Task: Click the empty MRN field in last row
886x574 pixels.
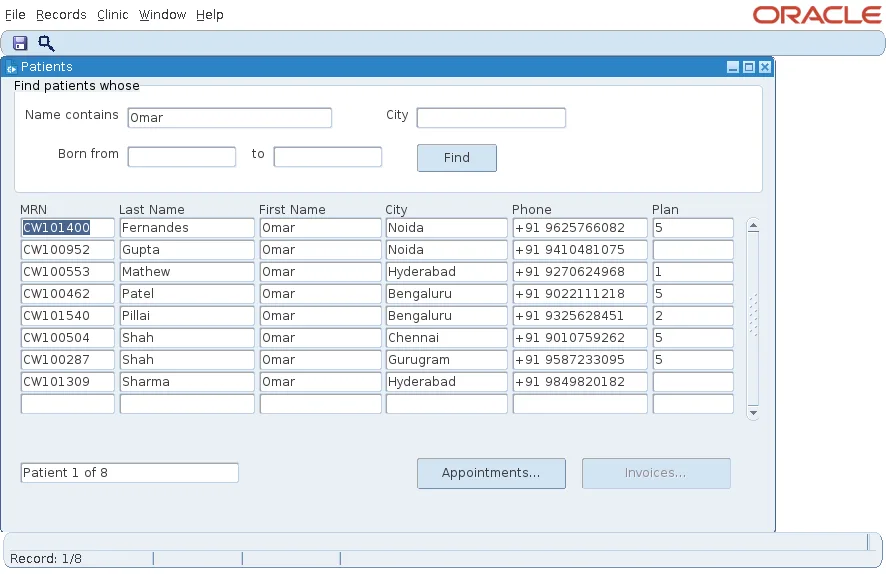Action: pos(67,404)
